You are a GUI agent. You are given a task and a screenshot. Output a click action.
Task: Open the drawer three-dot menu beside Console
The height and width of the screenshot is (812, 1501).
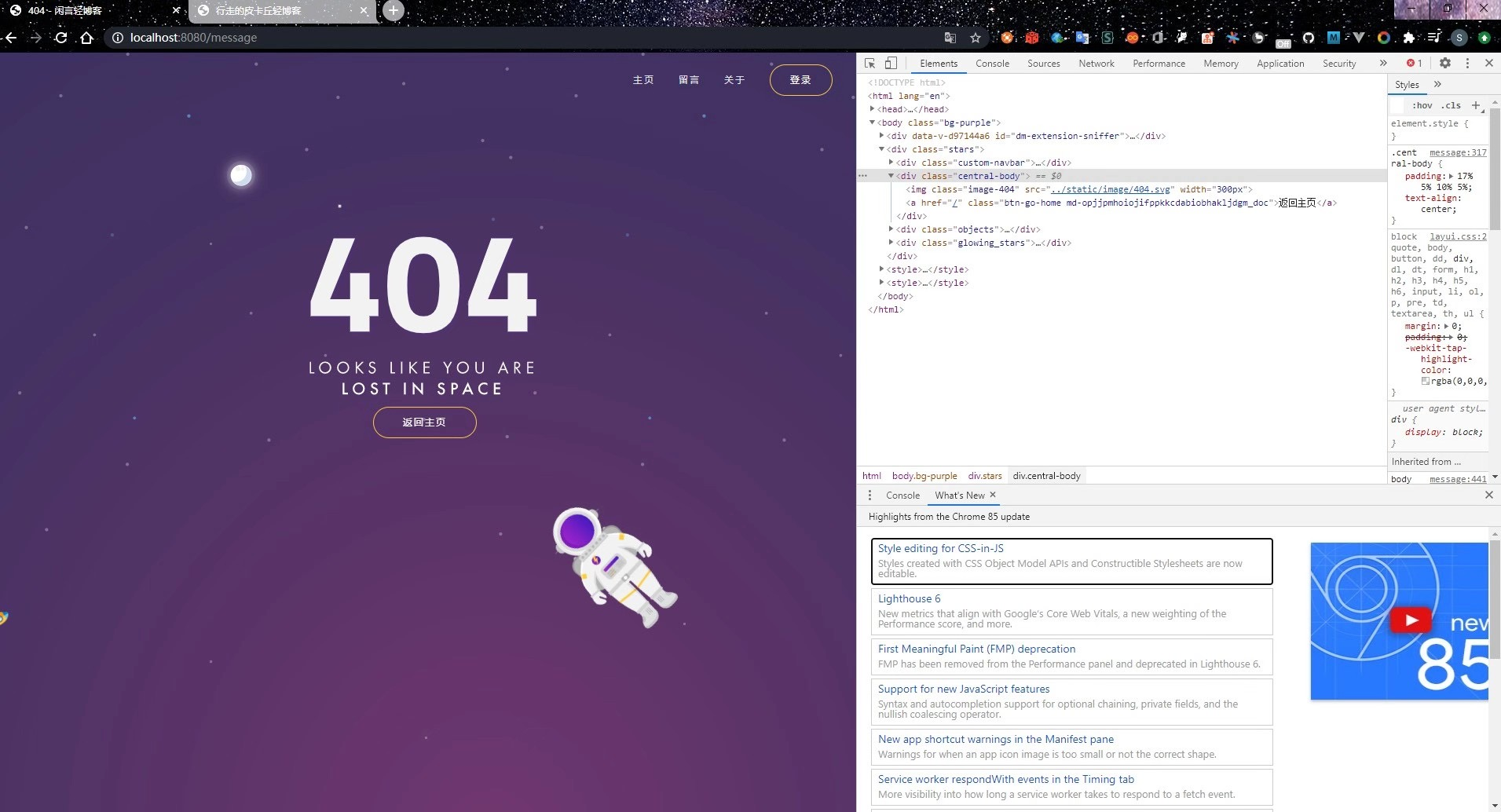(x=869, y=496)
